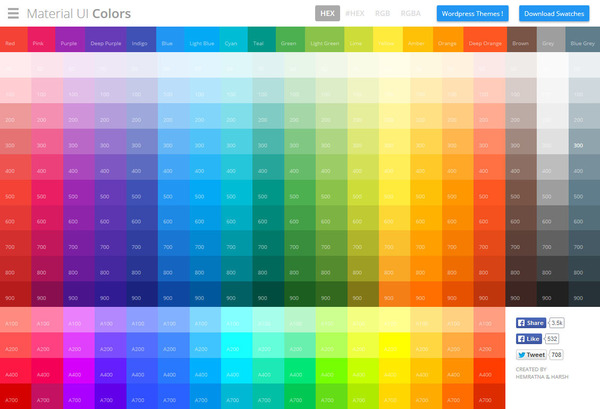Viewport: 600px width, 409px height.
Task: Pick the Indigo 600 swatch
Action: [x=142, y=218]
